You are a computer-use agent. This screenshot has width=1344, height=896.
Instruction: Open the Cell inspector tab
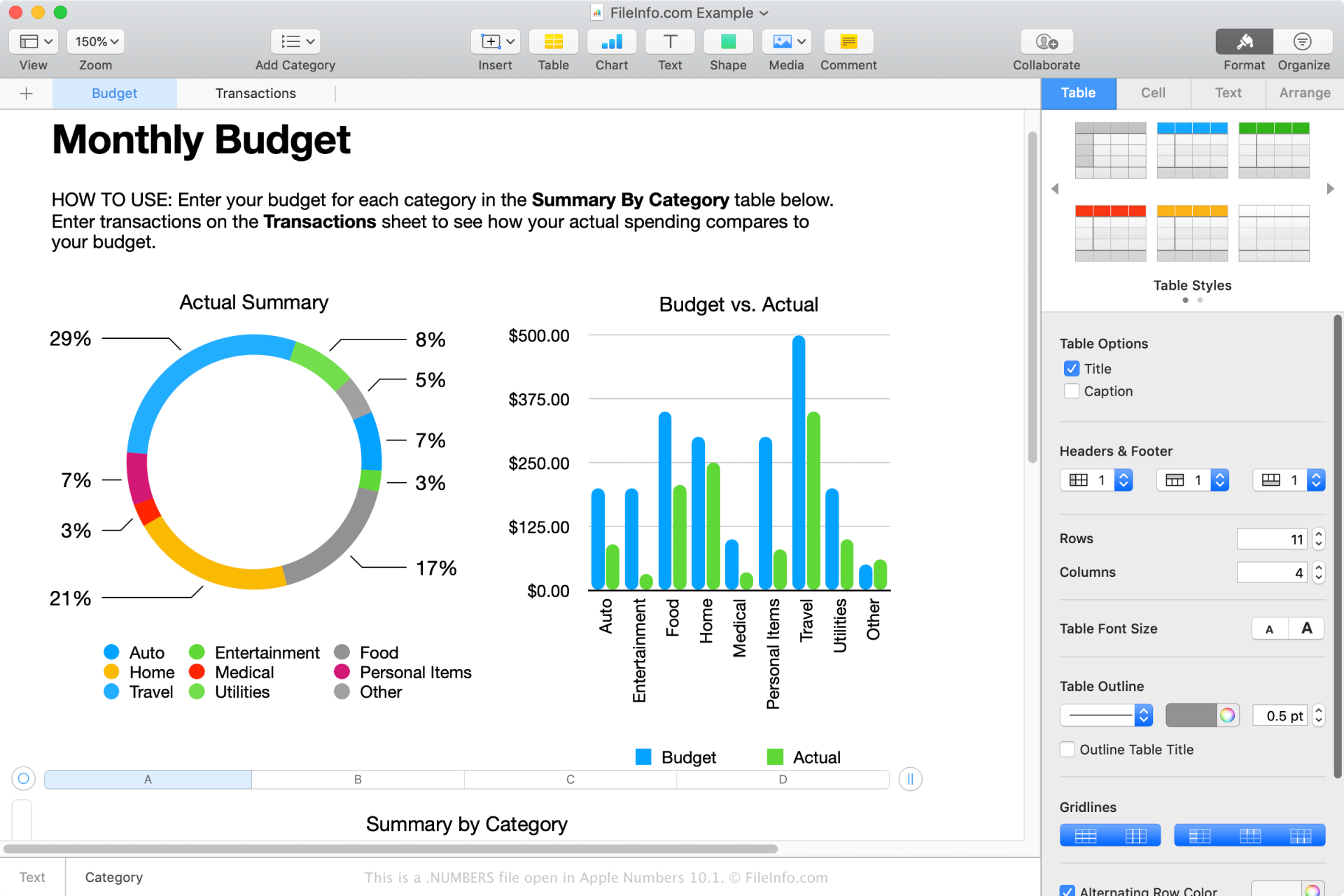coord(1153,93)
